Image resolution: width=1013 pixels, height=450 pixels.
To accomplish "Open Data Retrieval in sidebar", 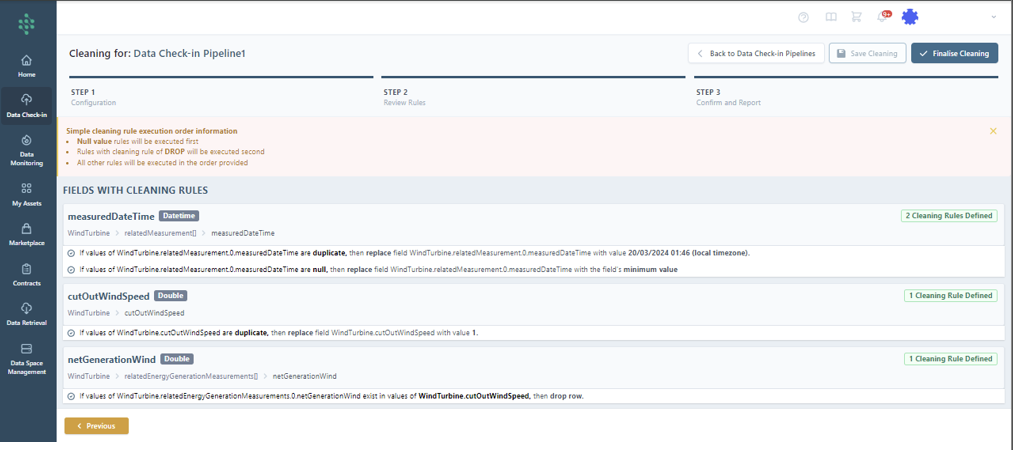I will coord(27,315).
